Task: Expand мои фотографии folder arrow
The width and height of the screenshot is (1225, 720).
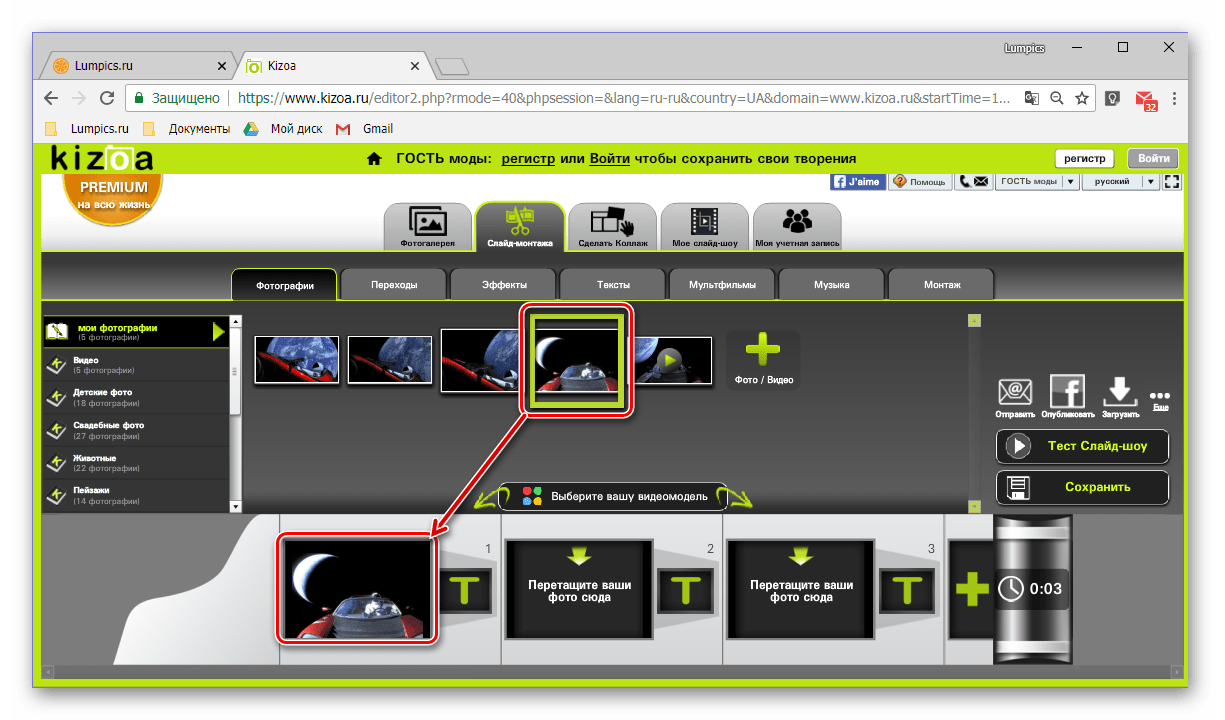Action: tap(218, 331)
